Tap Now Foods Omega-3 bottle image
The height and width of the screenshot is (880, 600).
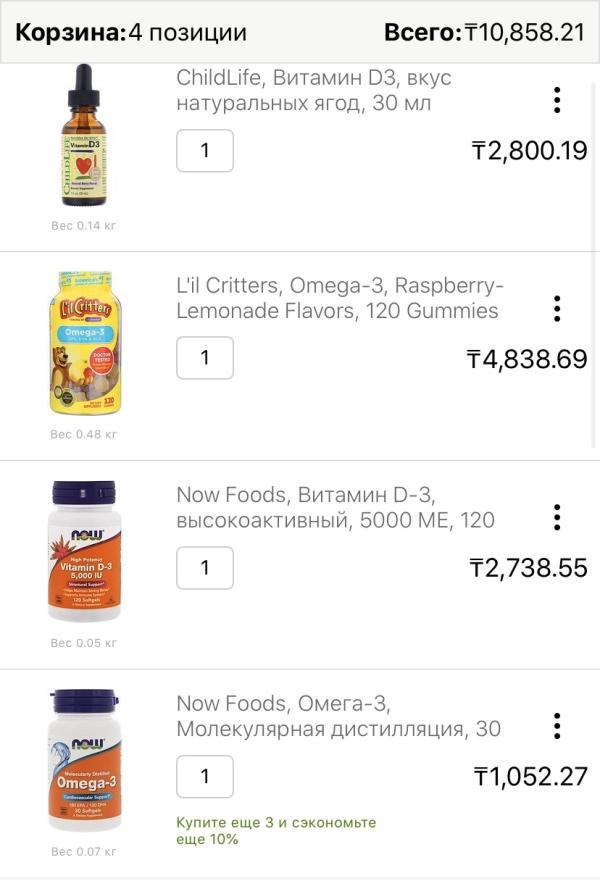click(84, 760)
